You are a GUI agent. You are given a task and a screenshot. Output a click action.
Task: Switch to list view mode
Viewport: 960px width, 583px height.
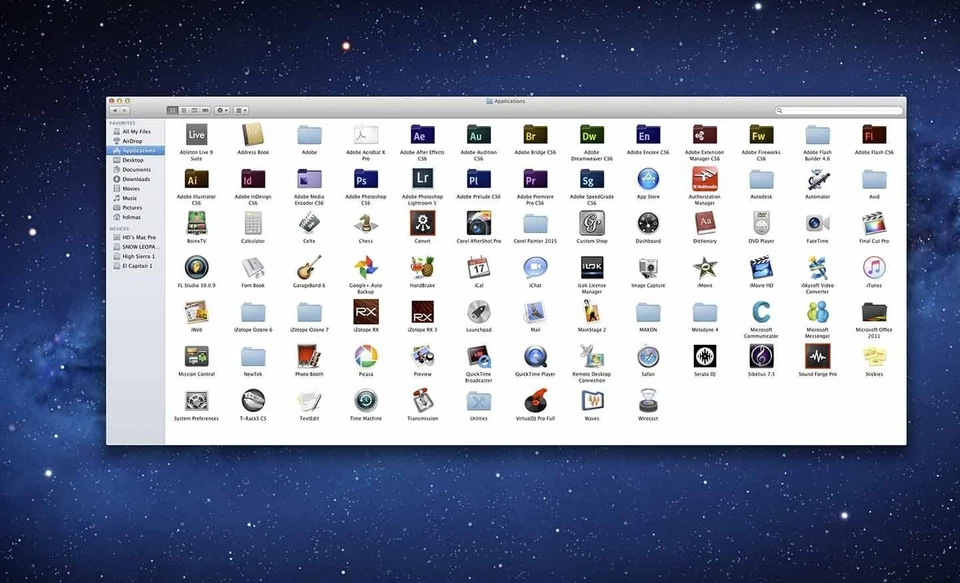tap(185, 110)
